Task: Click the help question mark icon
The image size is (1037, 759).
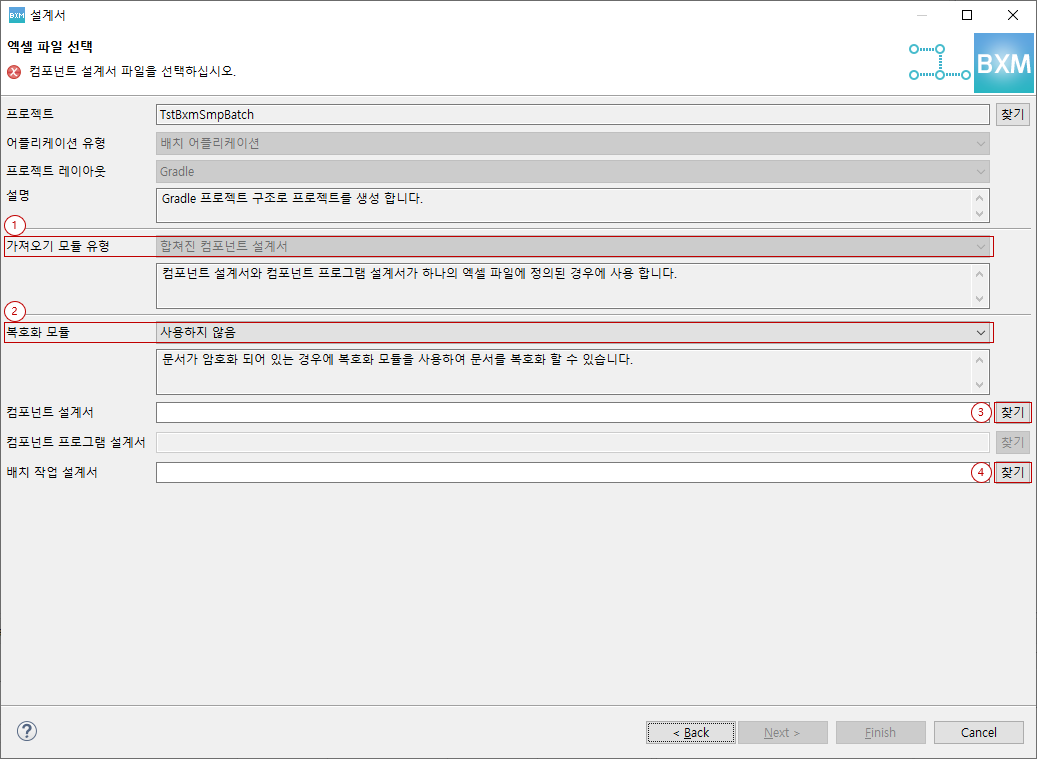Action: click(x=26, y=731)
